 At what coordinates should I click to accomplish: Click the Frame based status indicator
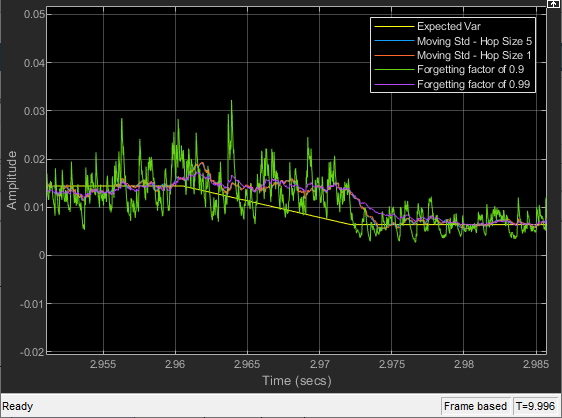(475, 406)
